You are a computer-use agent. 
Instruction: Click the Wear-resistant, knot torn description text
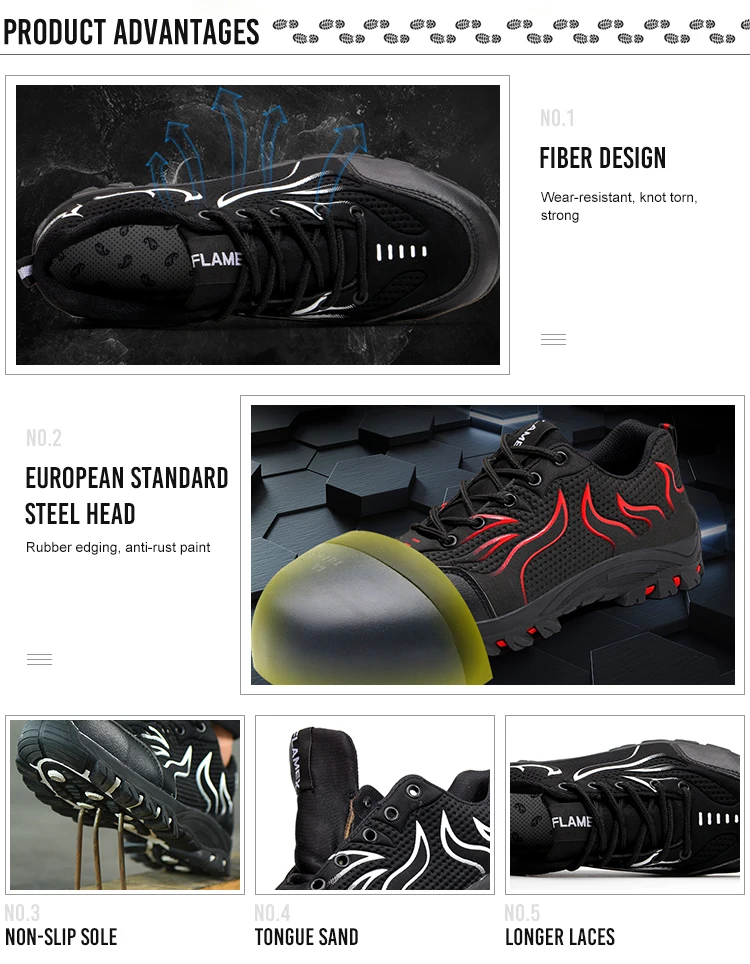click(619, 206)
